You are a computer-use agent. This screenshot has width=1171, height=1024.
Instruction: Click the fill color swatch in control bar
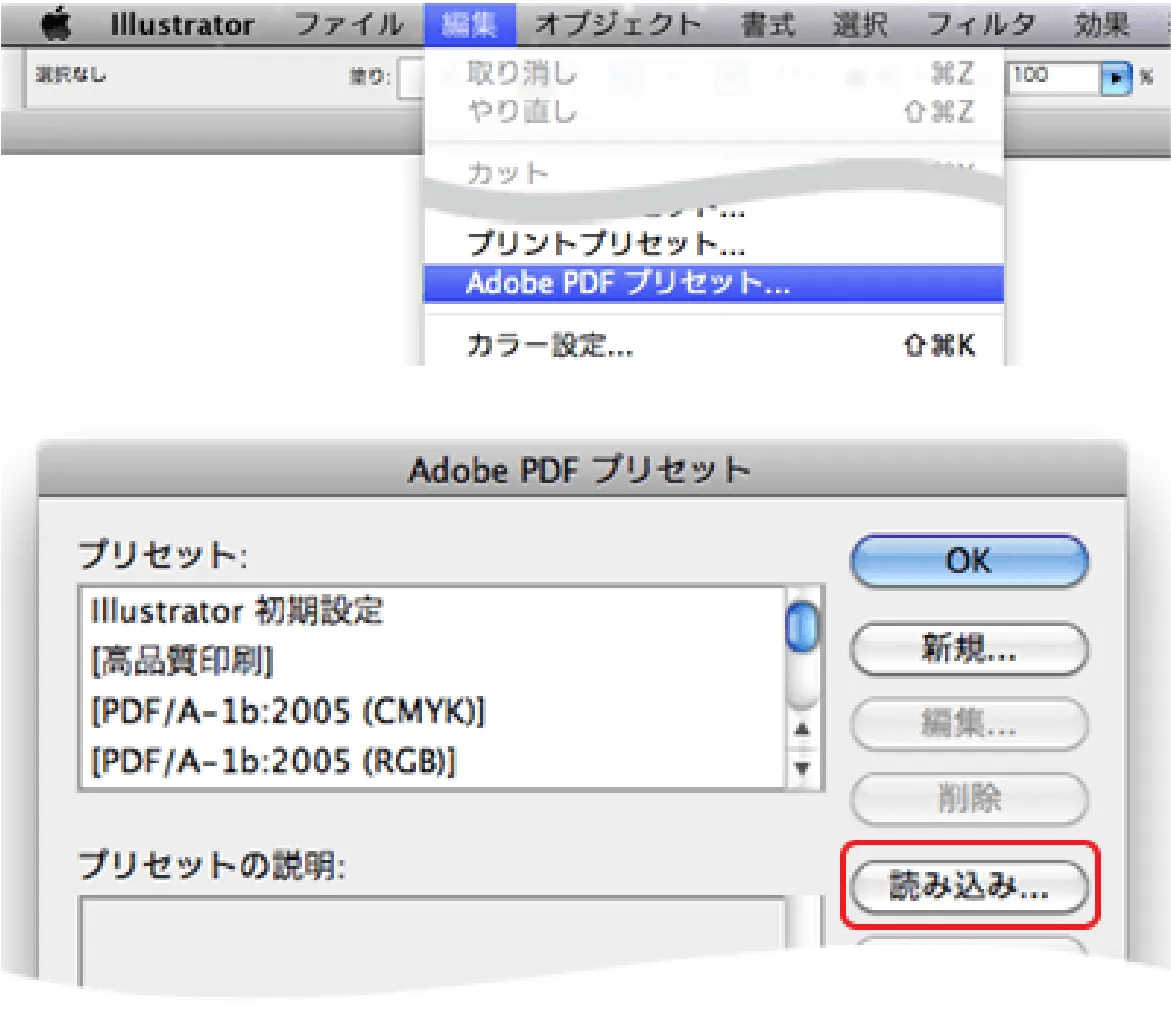(410, 78)
